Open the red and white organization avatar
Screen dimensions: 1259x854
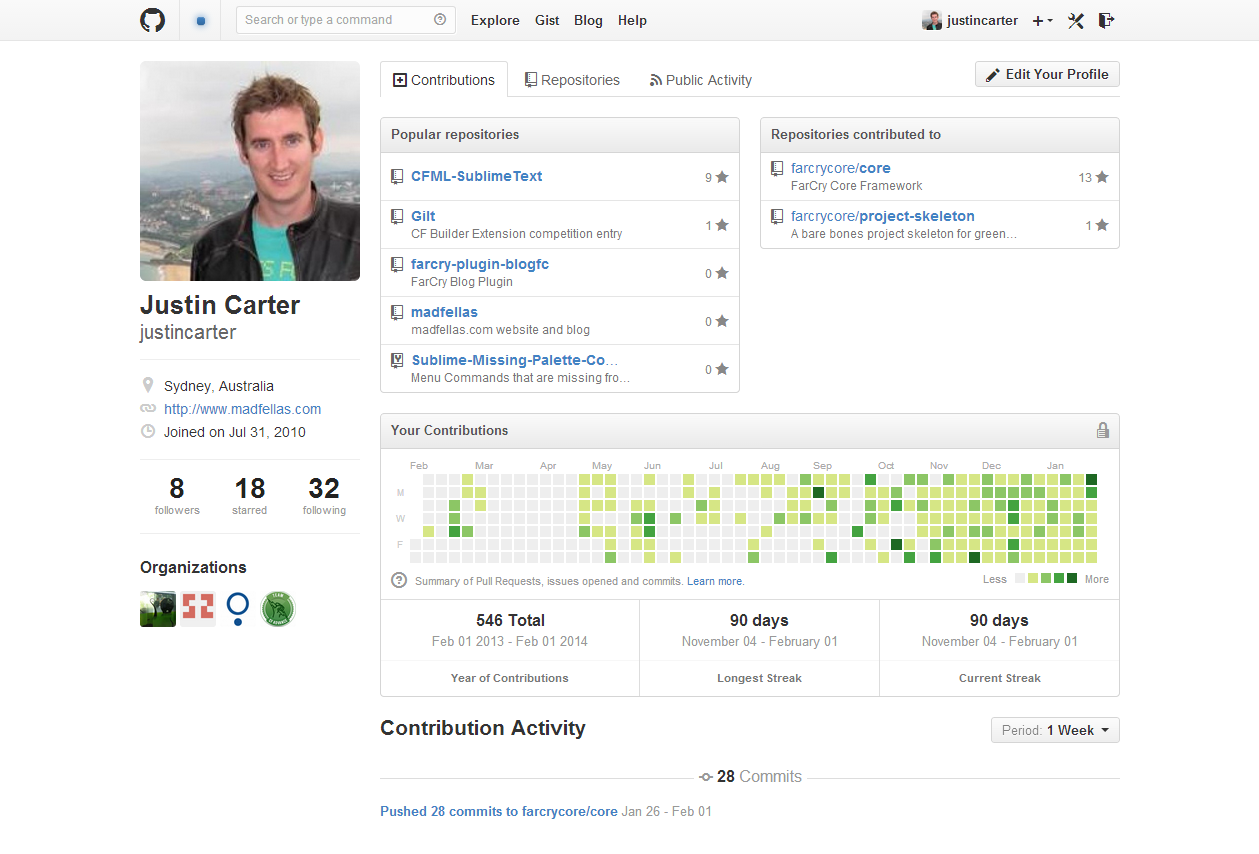pyautogui.click(x=198, y=609)
